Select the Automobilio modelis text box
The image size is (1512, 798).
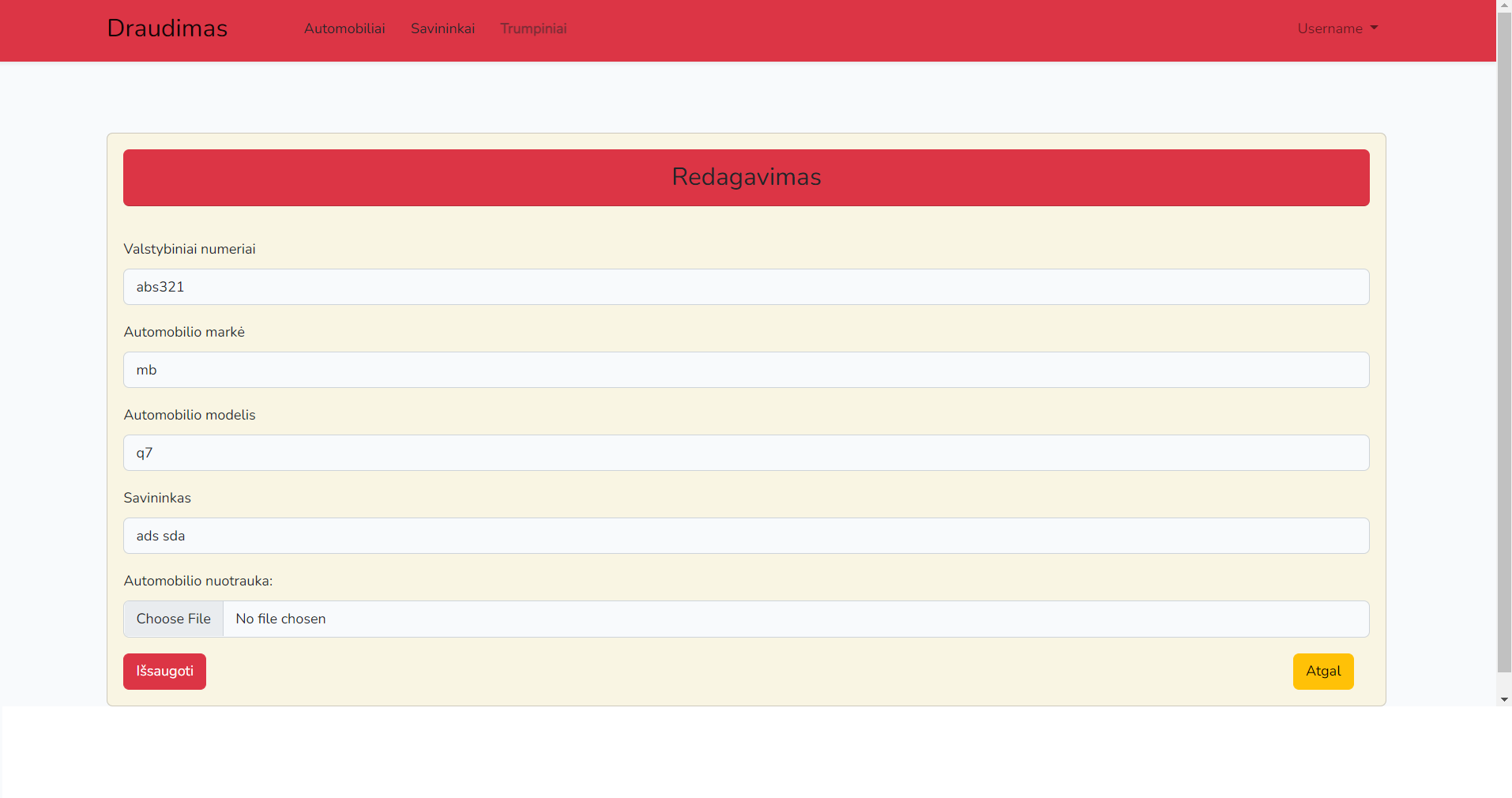746,452
